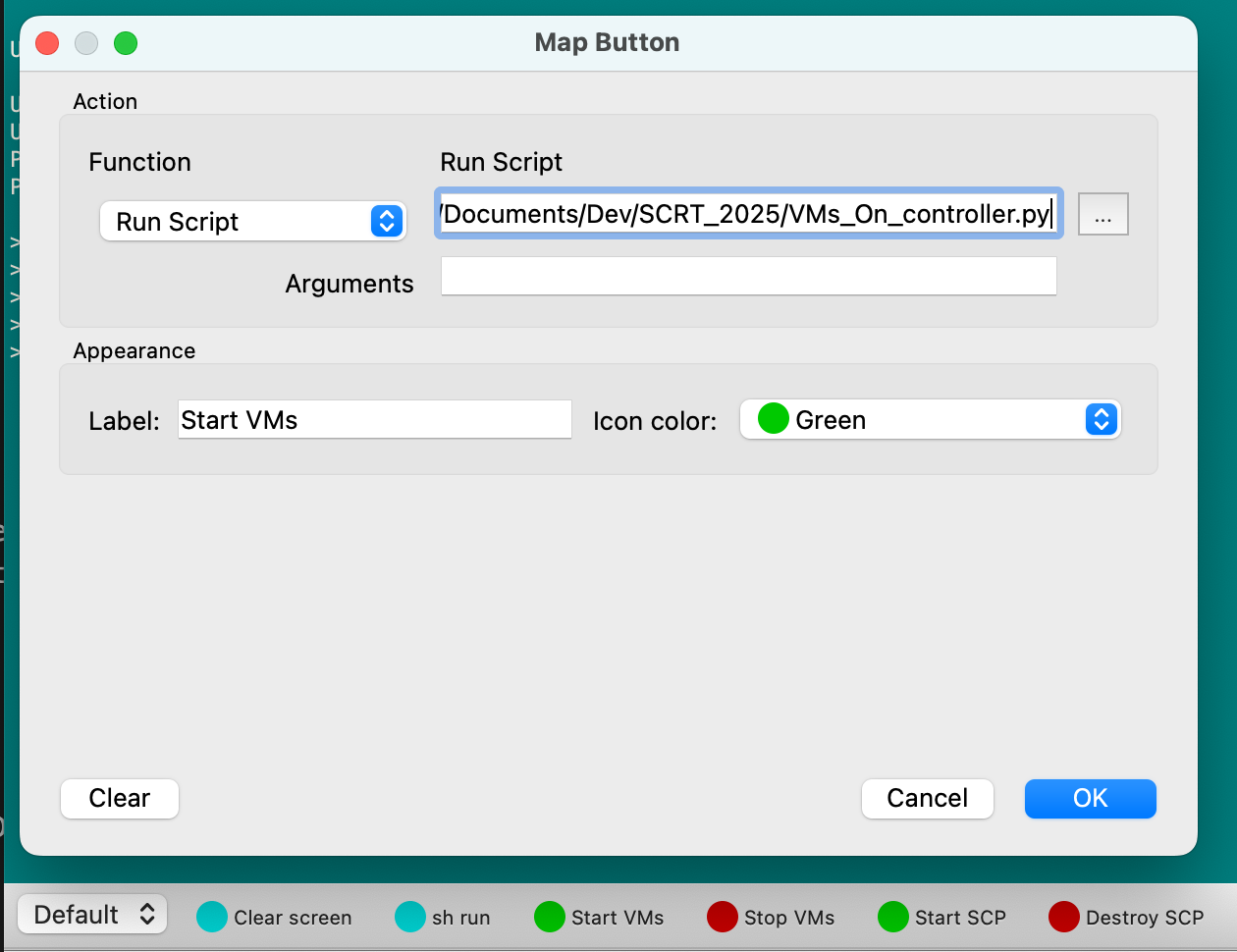Screen dimensions: 1237x952
Task: Click the Run Script path field
Action: (x=747, y=214)
